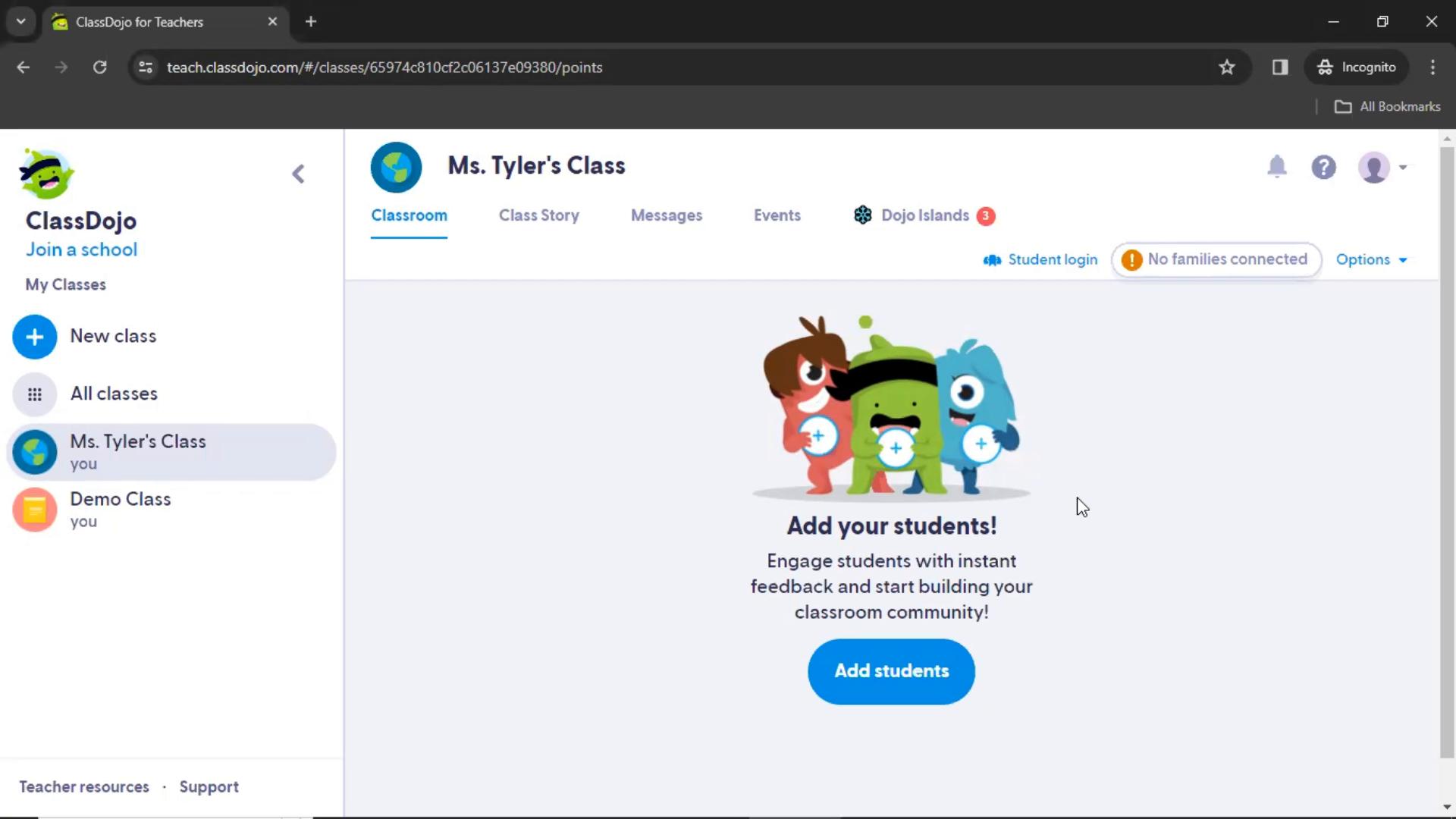Open the user profile avatar icon

point(1375,167)
